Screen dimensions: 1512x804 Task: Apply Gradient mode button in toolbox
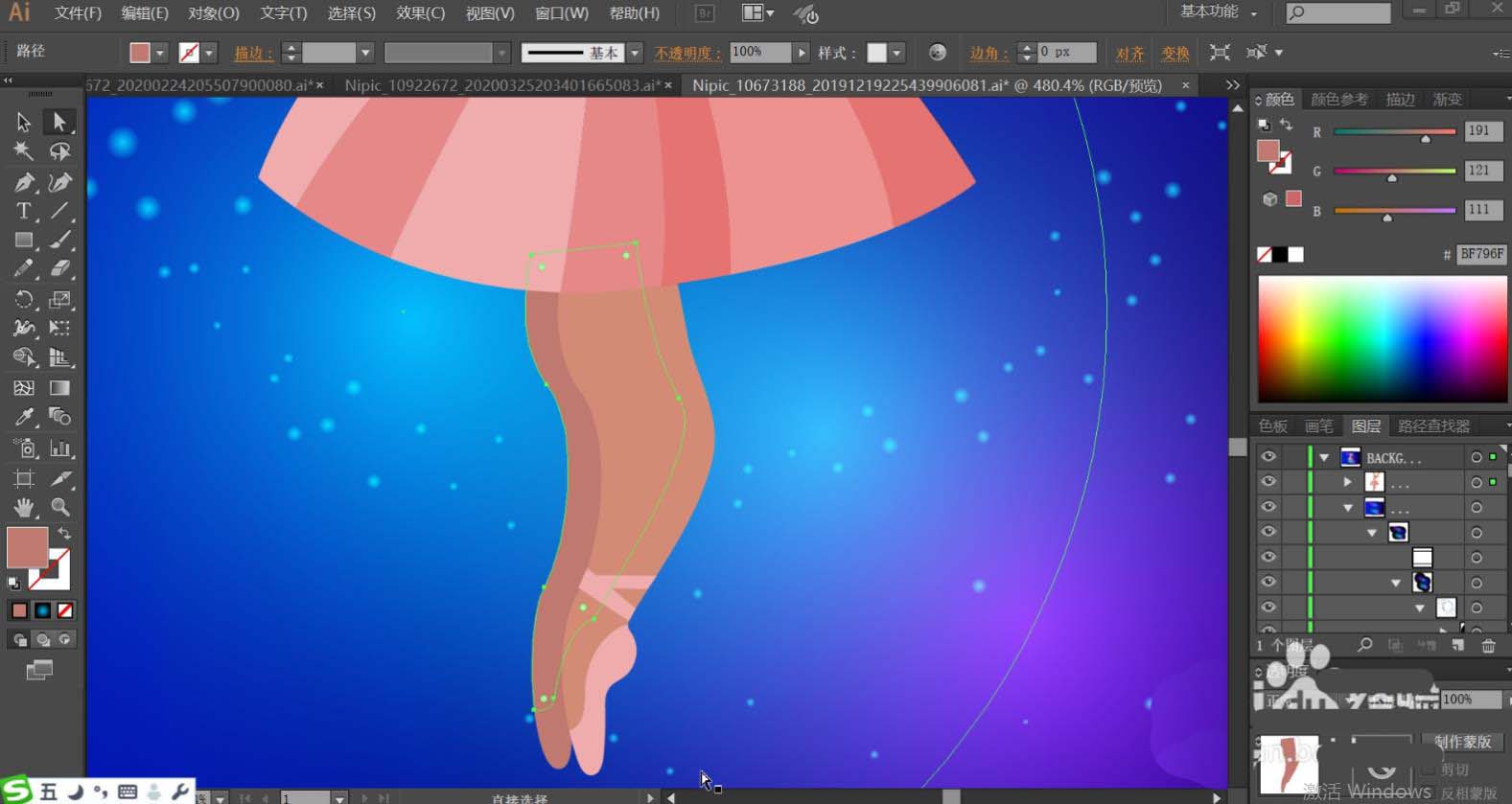(43, 610)
